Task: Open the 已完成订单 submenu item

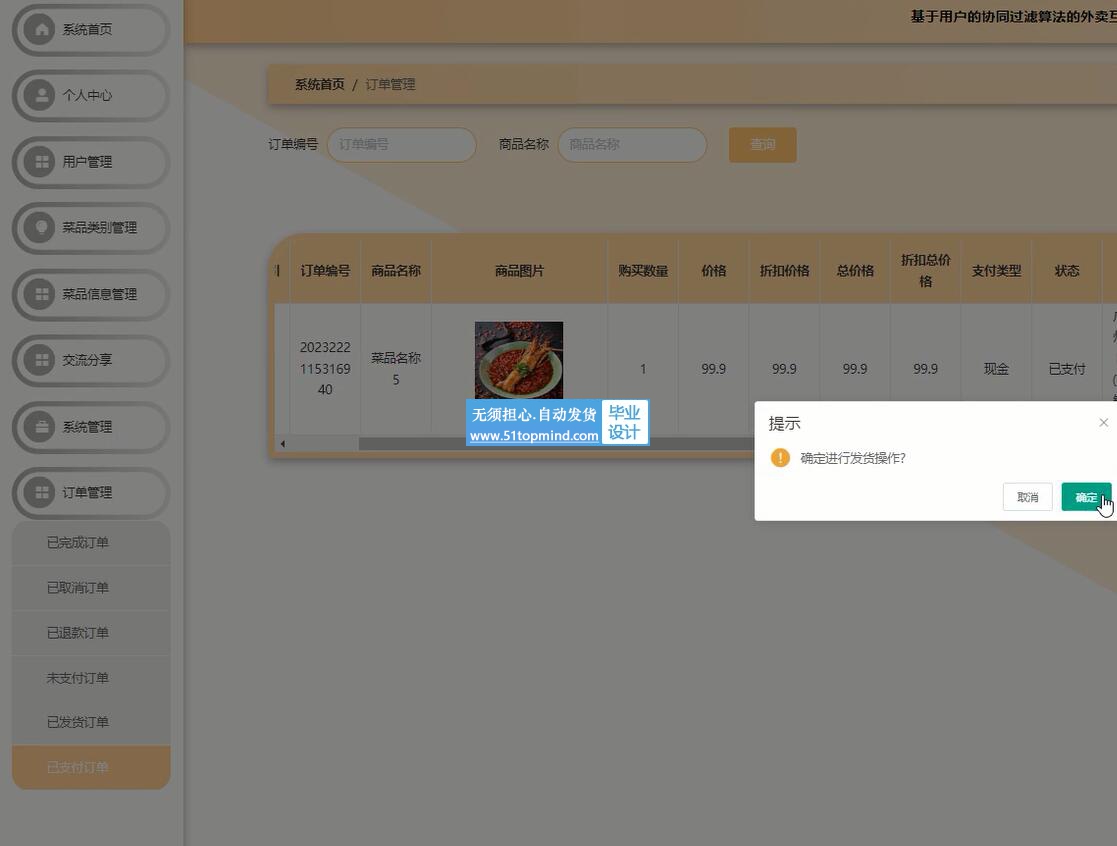Action: pyautogui.click(x=78, y=543)
